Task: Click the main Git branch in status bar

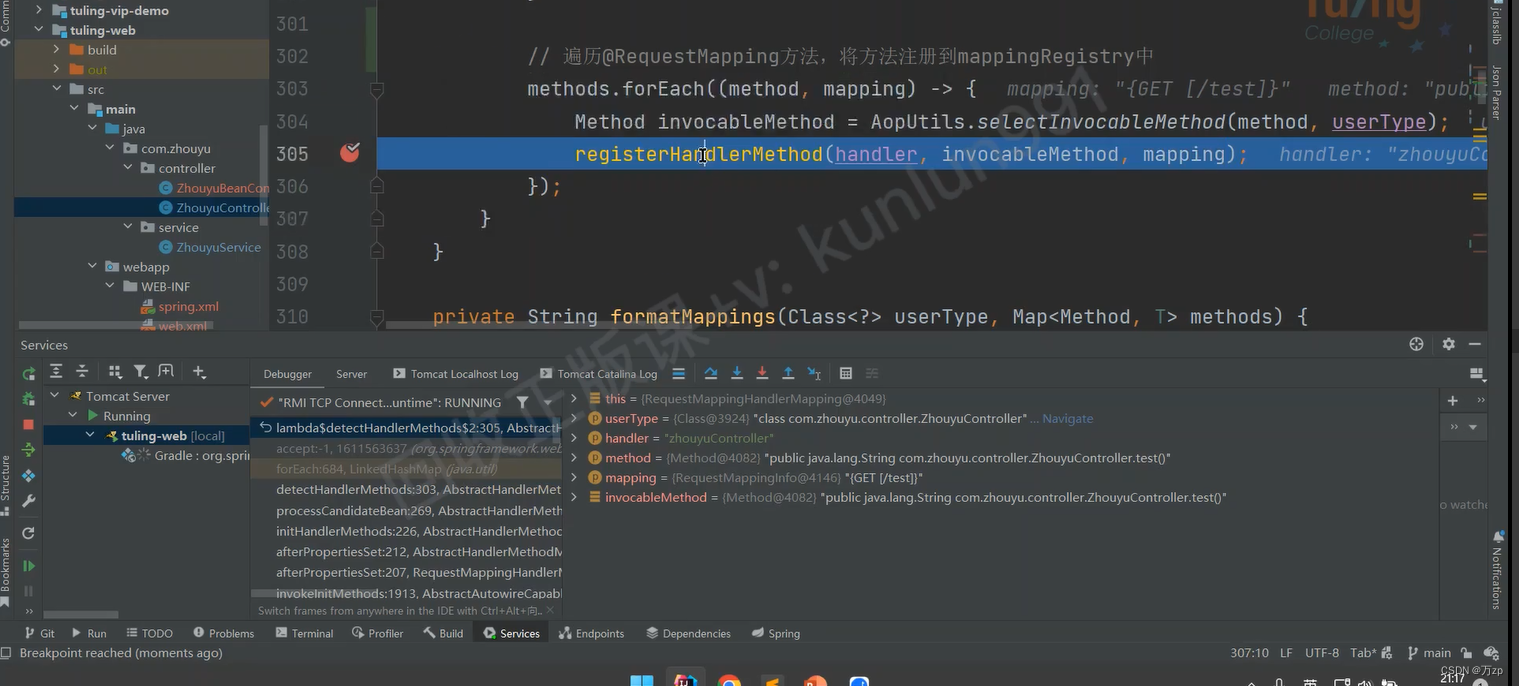Action: (x=1429, y=653)
